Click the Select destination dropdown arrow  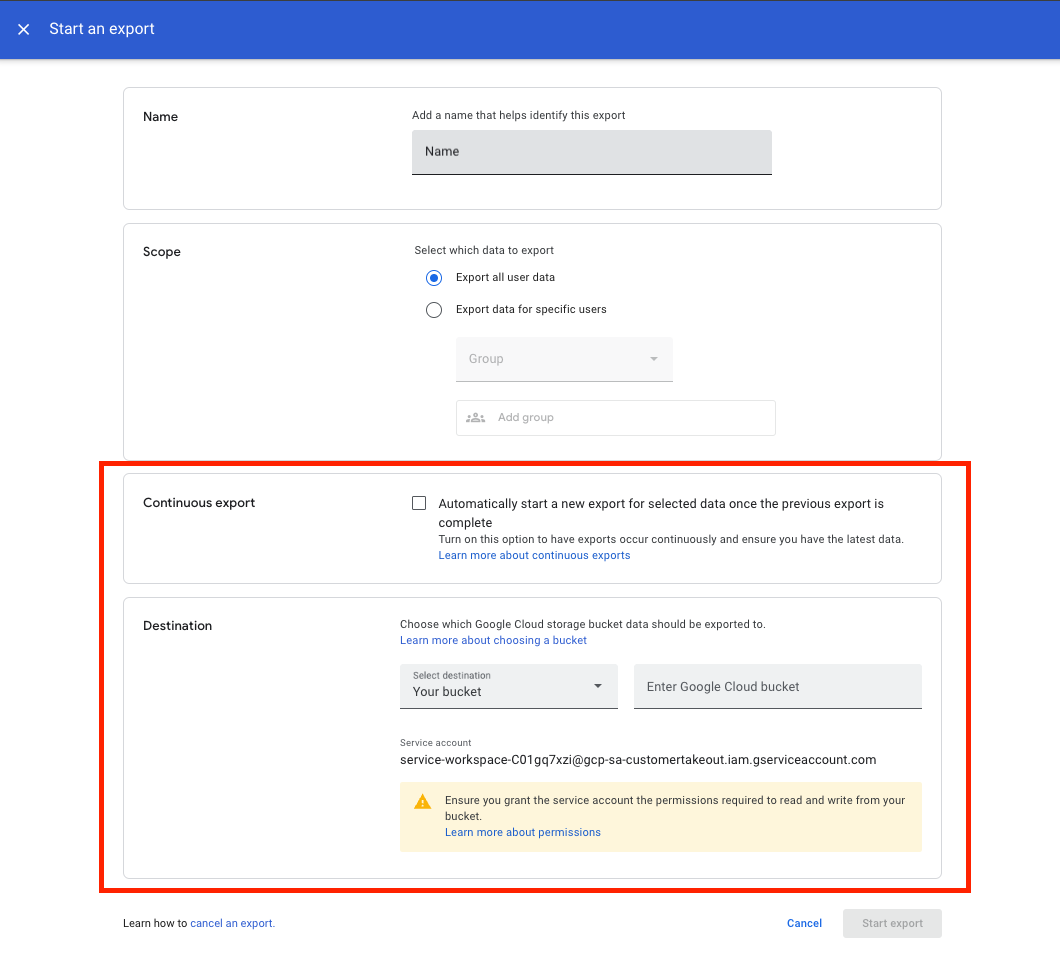[x=598, y=686]
